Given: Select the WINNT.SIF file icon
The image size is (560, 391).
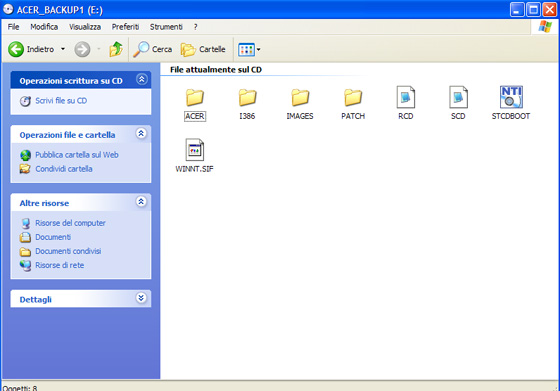Looking at the screenshot, I should pyautogui.click(x=195, y=150).
